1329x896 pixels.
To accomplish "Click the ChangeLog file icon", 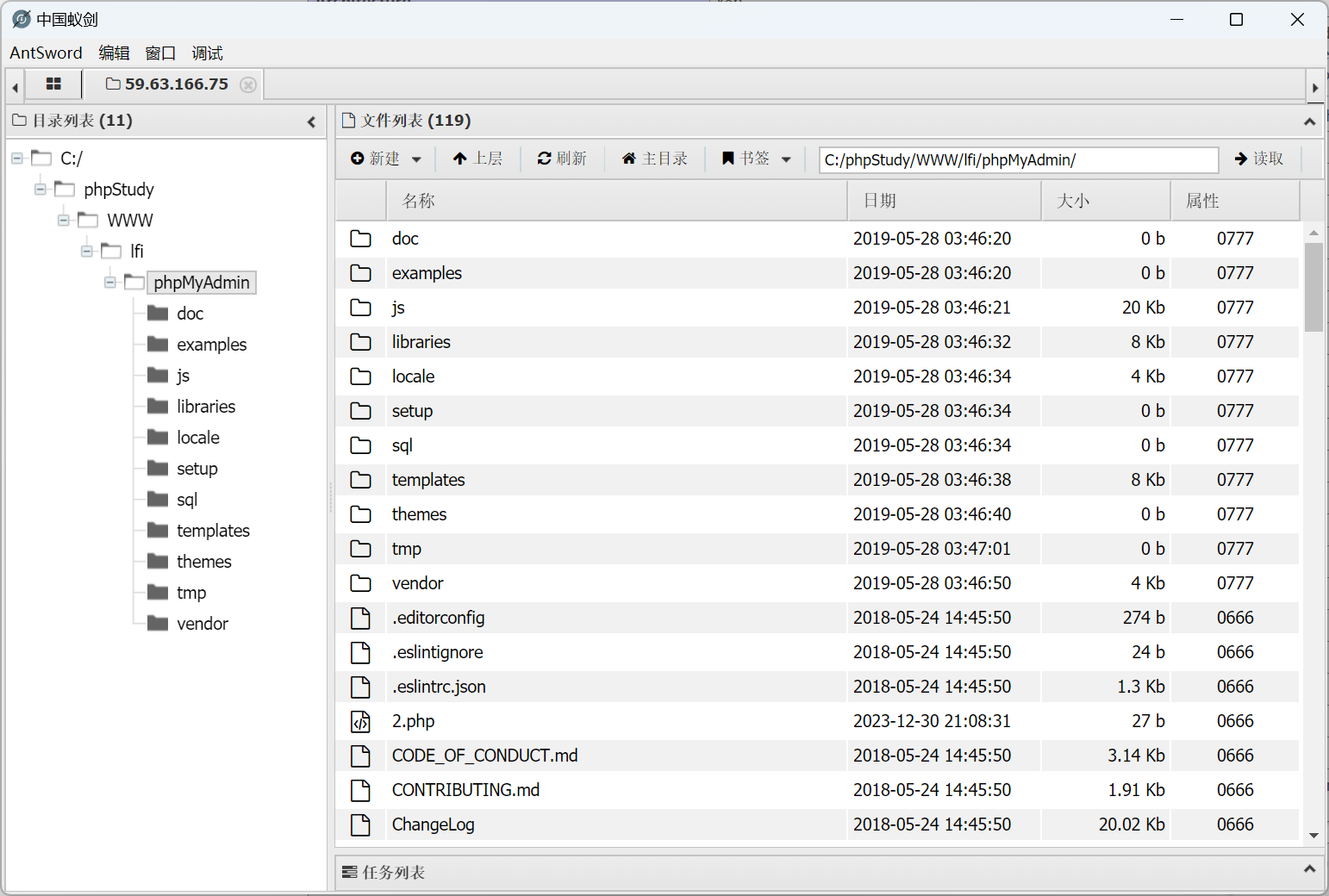I will [x=360, y=824].
